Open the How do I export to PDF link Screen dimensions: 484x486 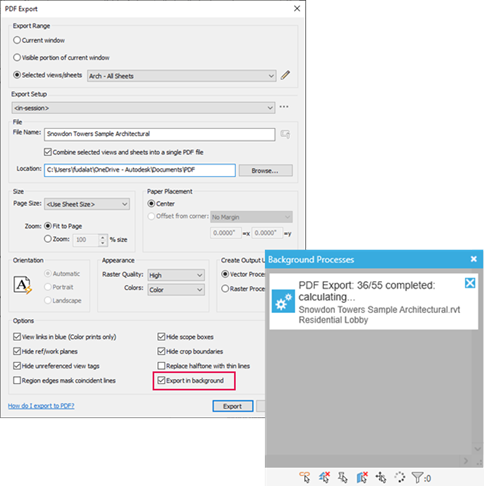[x=41, y=406]
